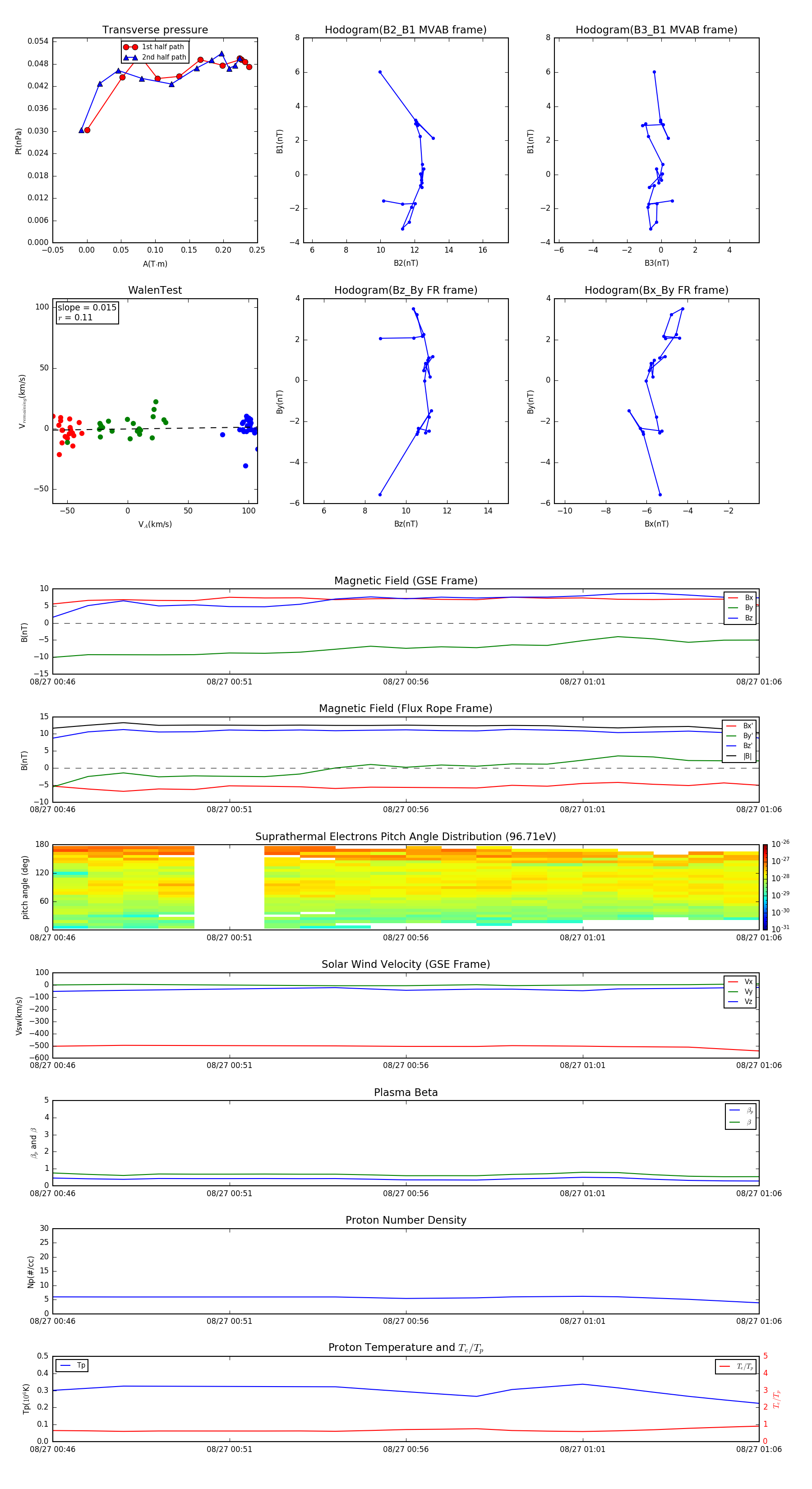
Task: Click the white data gap in pitch angle spectrogram
Action: point(230,887)
